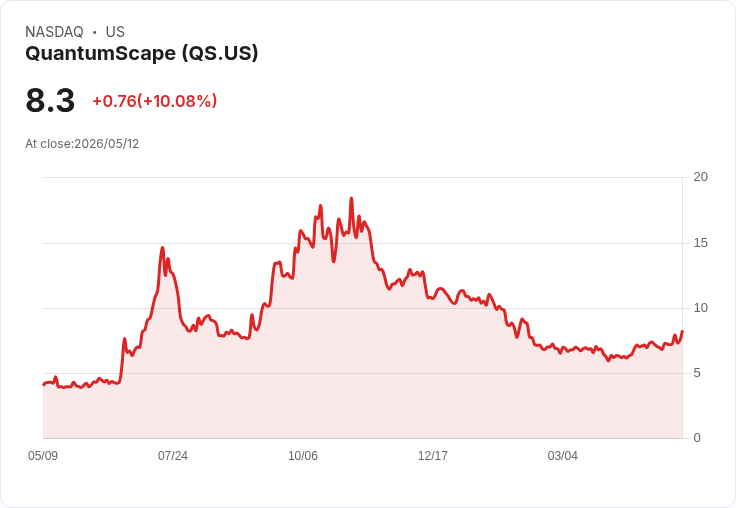Click the 10 value on the y-axis
736x508 pixels.
pyautogui.click(x=700, y=308)
